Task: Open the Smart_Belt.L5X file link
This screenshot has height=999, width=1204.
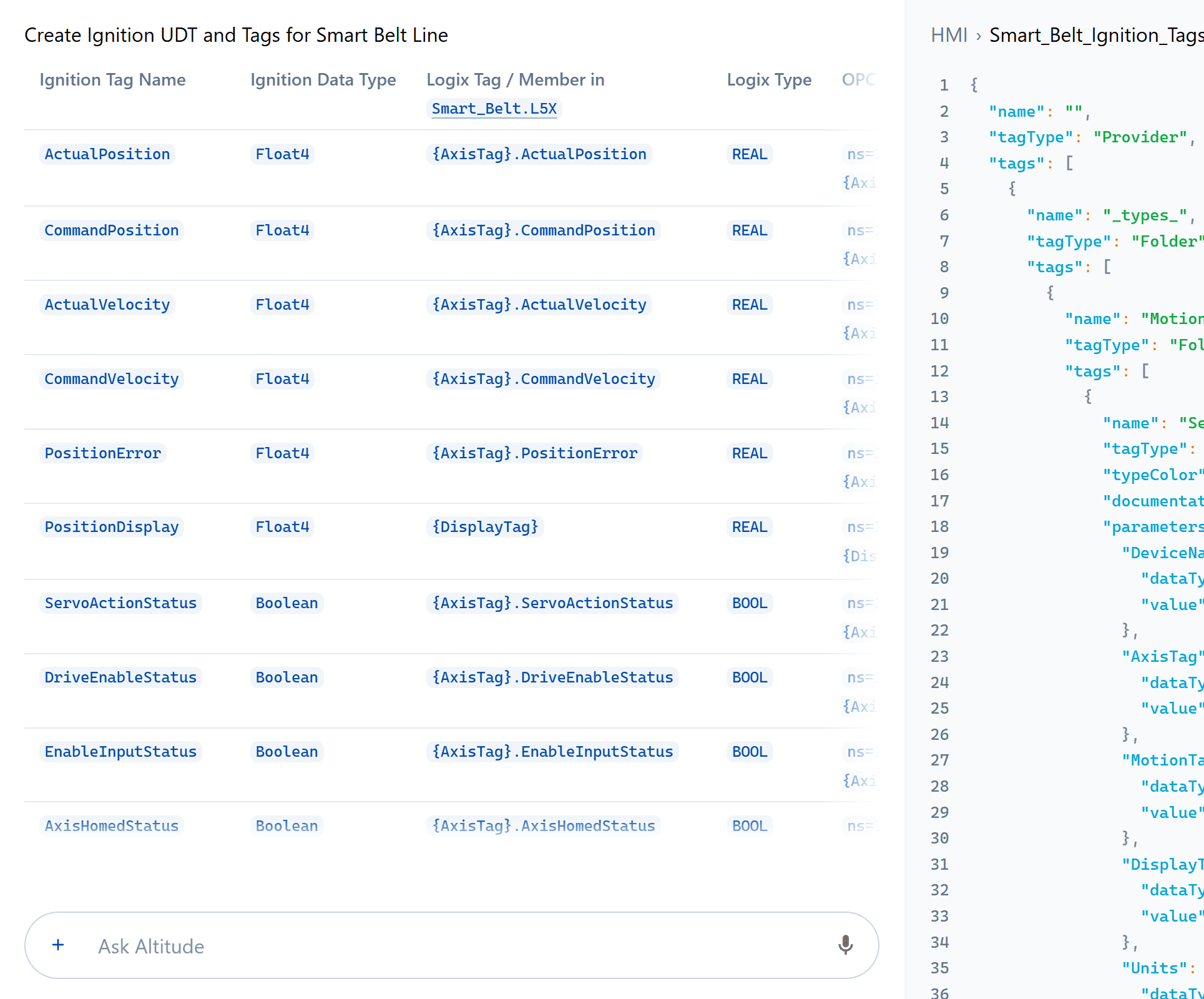Action: [x=494, y=109]
